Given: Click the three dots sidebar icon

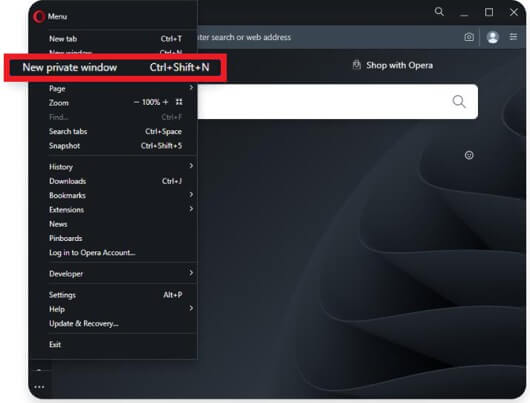Looking at the screenshot, I should pyautogui.click(x=39, y=387).
